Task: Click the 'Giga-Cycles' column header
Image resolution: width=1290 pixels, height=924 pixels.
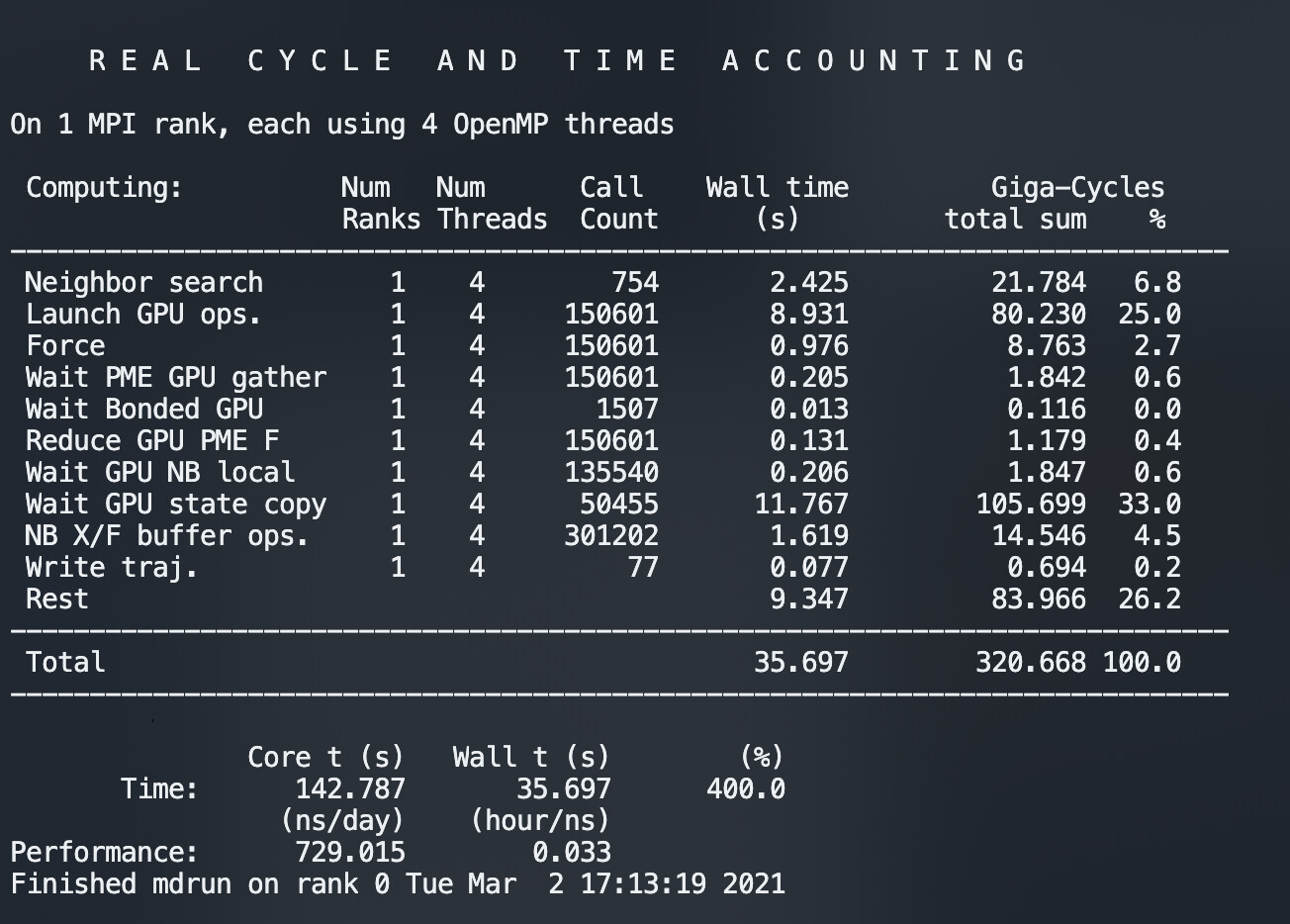Action: point(1077,188)
